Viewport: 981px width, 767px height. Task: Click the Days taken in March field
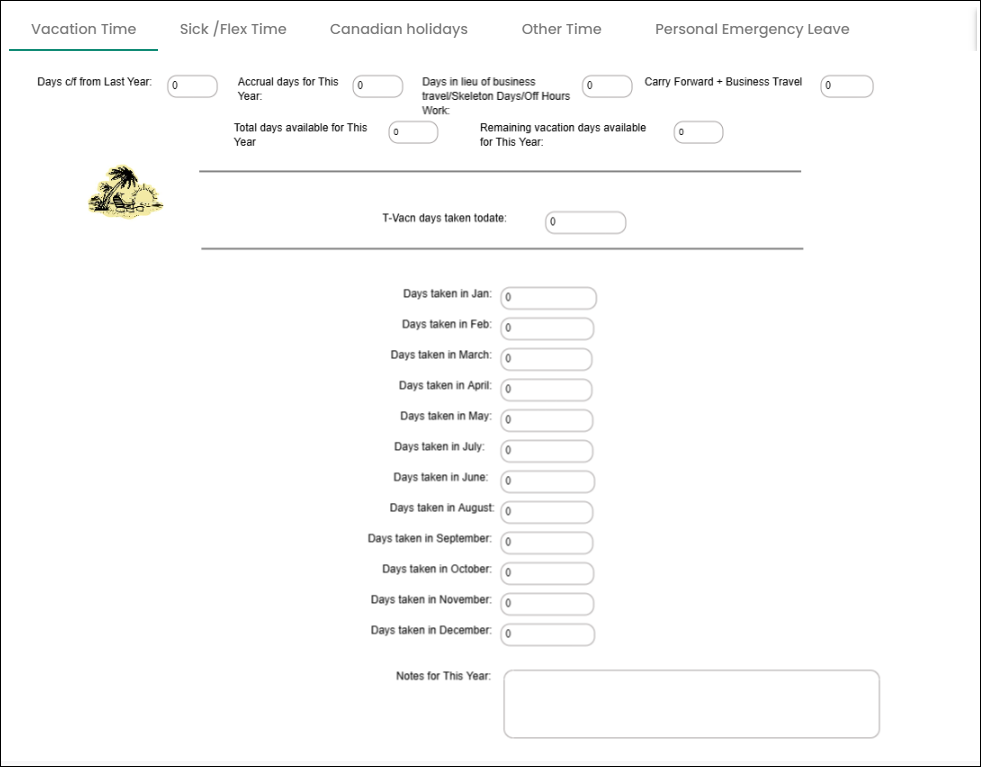coord(547,359)
